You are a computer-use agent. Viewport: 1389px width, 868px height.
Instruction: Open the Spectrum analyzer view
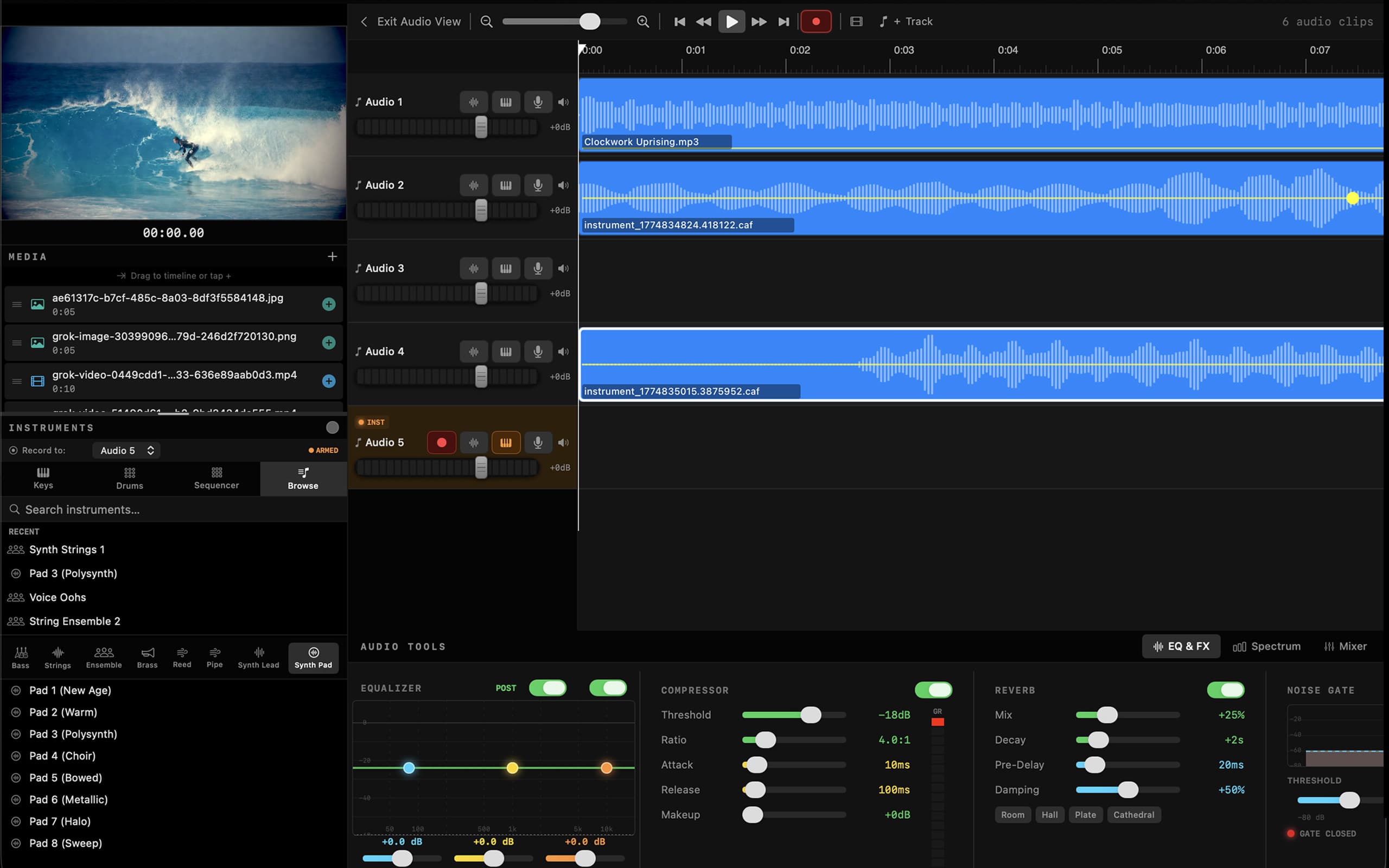(x=1267, y=647)
